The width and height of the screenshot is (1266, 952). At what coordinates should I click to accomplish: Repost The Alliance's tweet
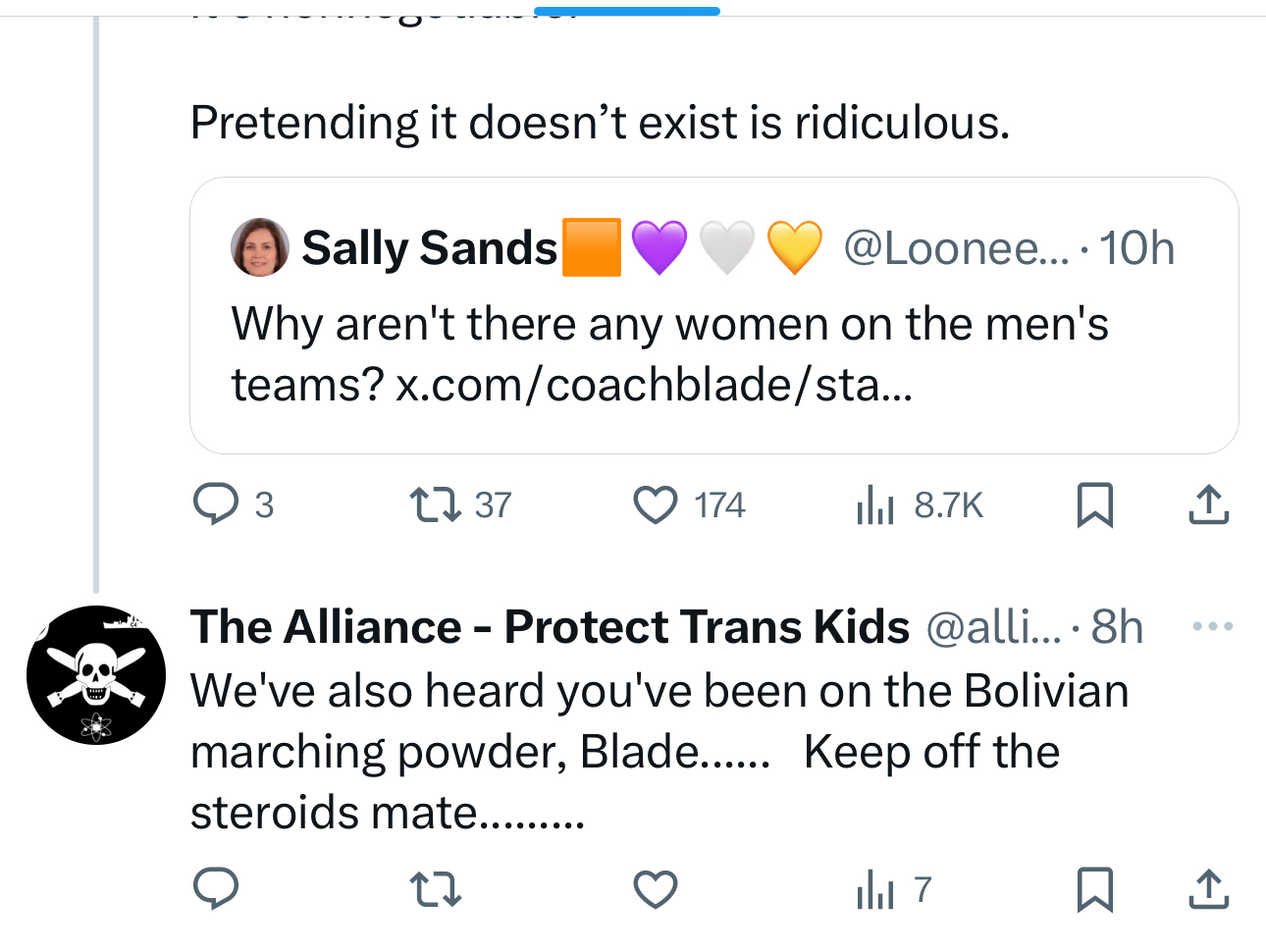pos(435,889)
